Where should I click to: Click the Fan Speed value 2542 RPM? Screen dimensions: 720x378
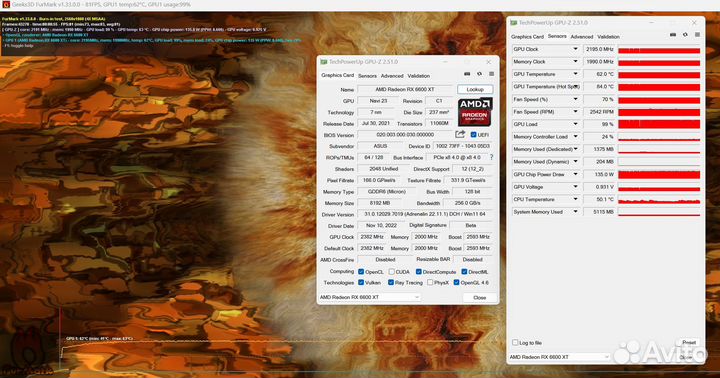click(599, 112)
